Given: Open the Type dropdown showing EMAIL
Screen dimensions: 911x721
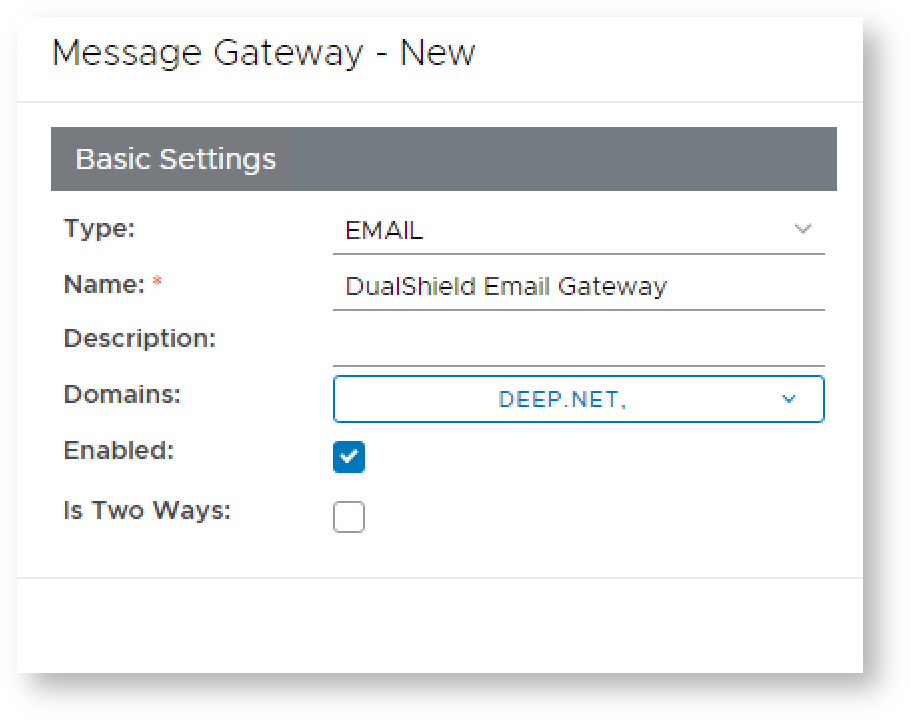Looking at the screenshot, I should [x=578, y=231].
